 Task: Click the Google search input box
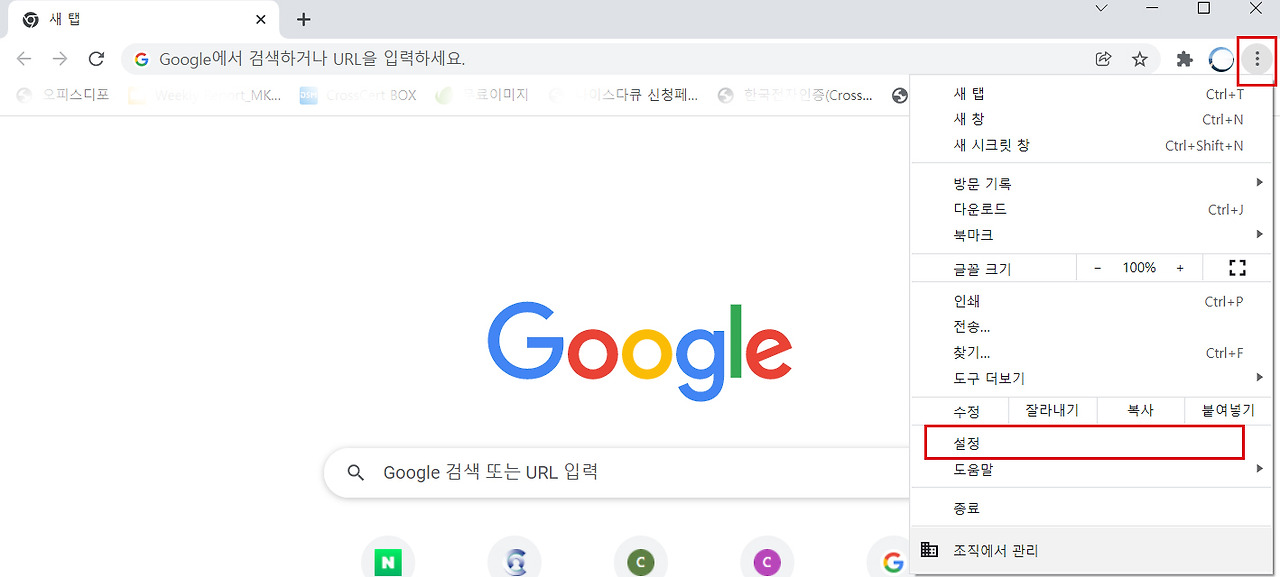pyautogui.click(x=616, y=472)
